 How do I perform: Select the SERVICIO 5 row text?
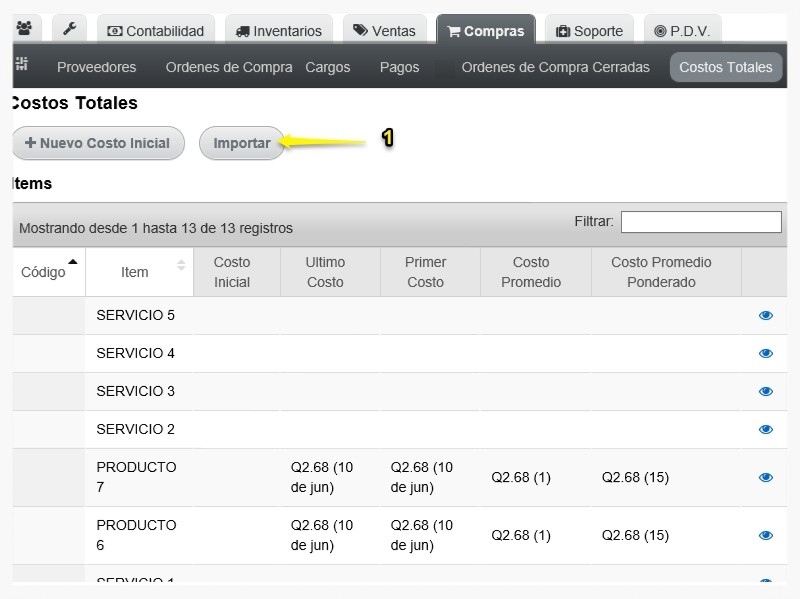[x=135, y=315]
